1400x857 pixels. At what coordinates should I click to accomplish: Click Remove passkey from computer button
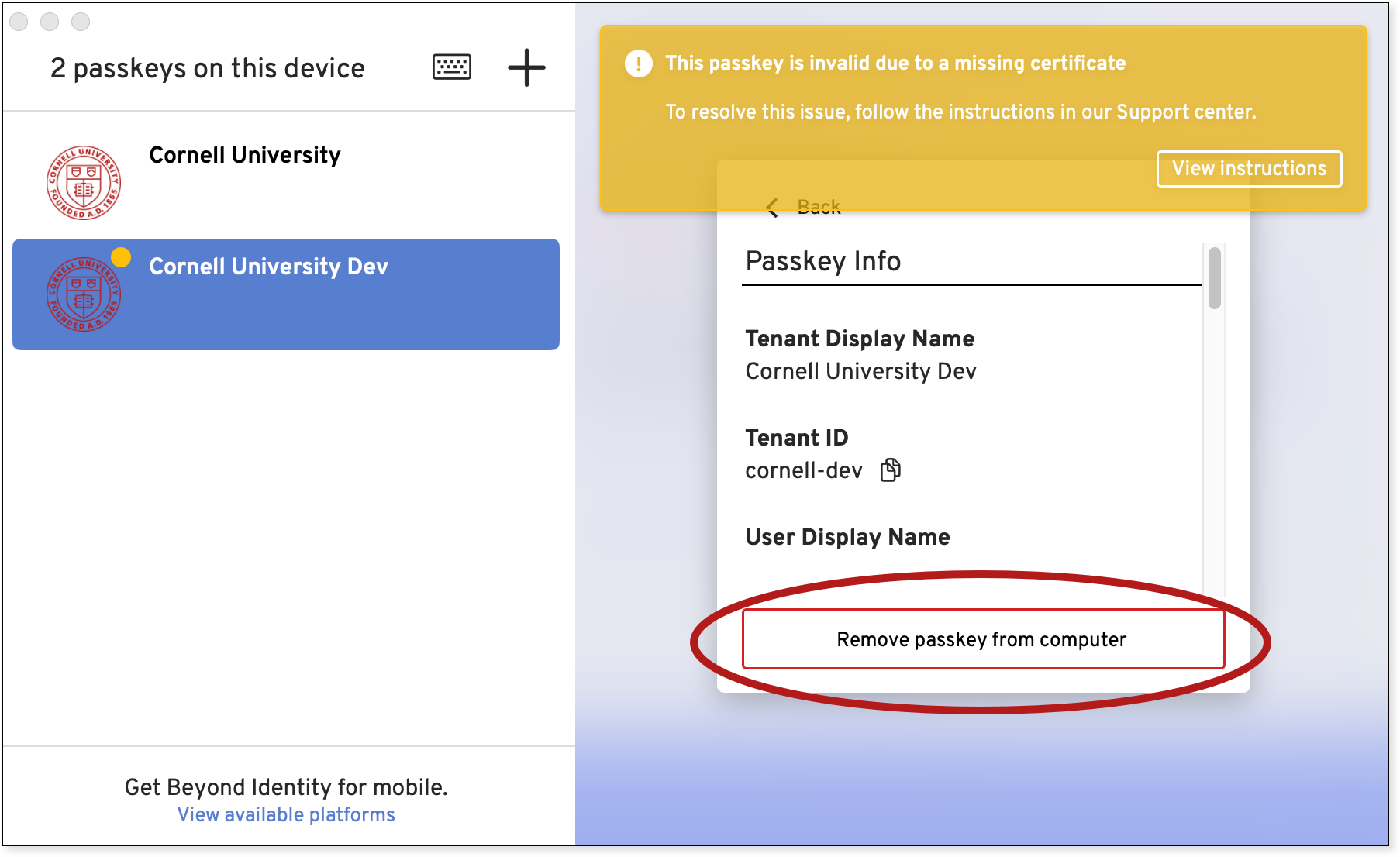983,639
